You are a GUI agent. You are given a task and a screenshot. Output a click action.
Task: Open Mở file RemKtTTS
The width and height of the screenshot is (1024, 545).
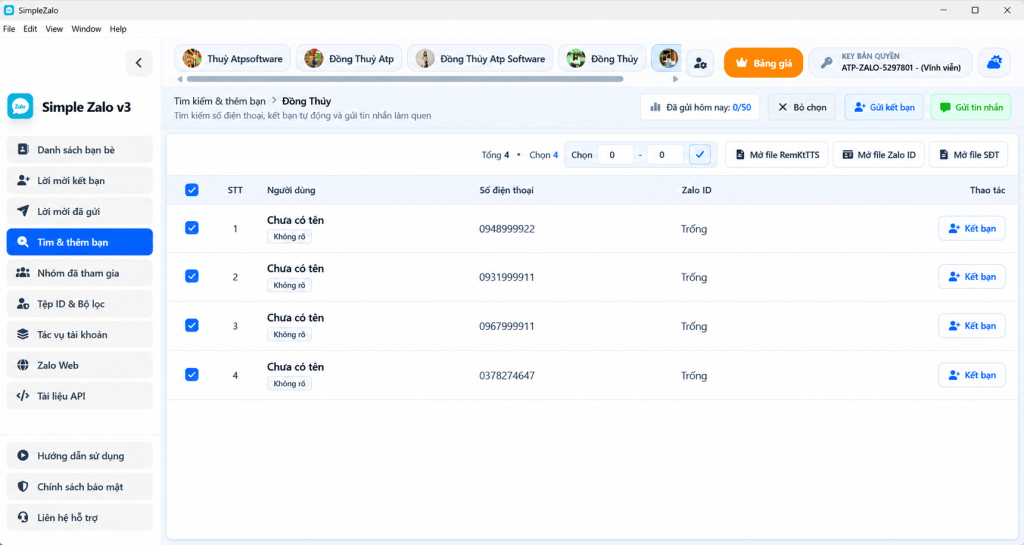776,155
